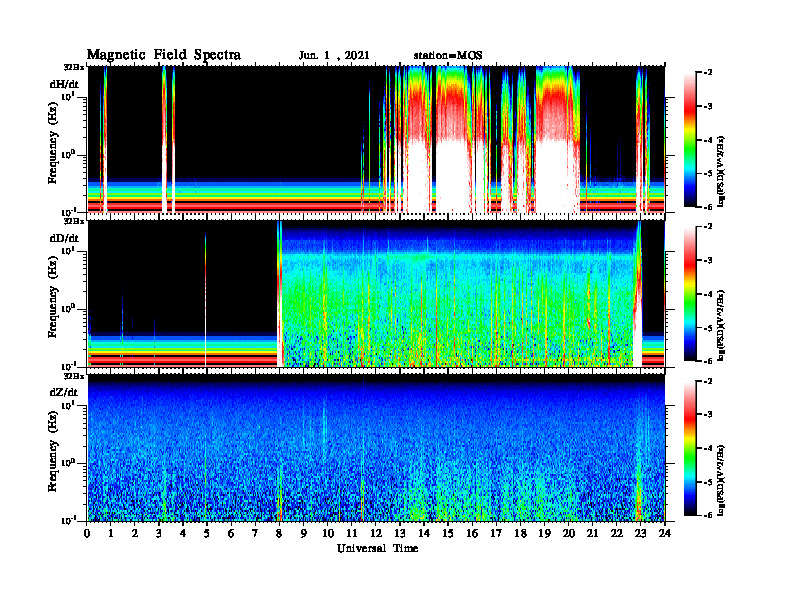The image size is (792, 612).
Task: Click the hour 9 tick label on time axis
Action: coord(304,534)
